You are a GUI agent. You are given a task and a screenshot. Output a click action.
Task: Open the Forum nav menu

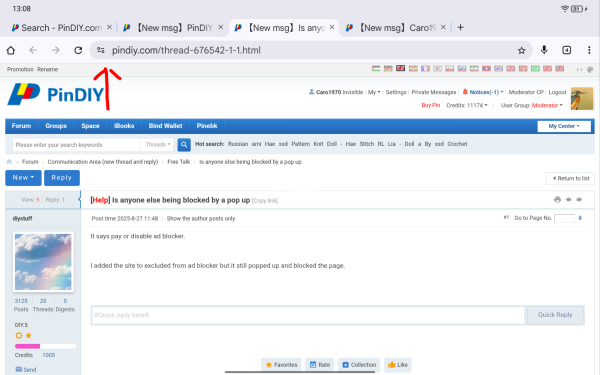[x=21, y=126]
